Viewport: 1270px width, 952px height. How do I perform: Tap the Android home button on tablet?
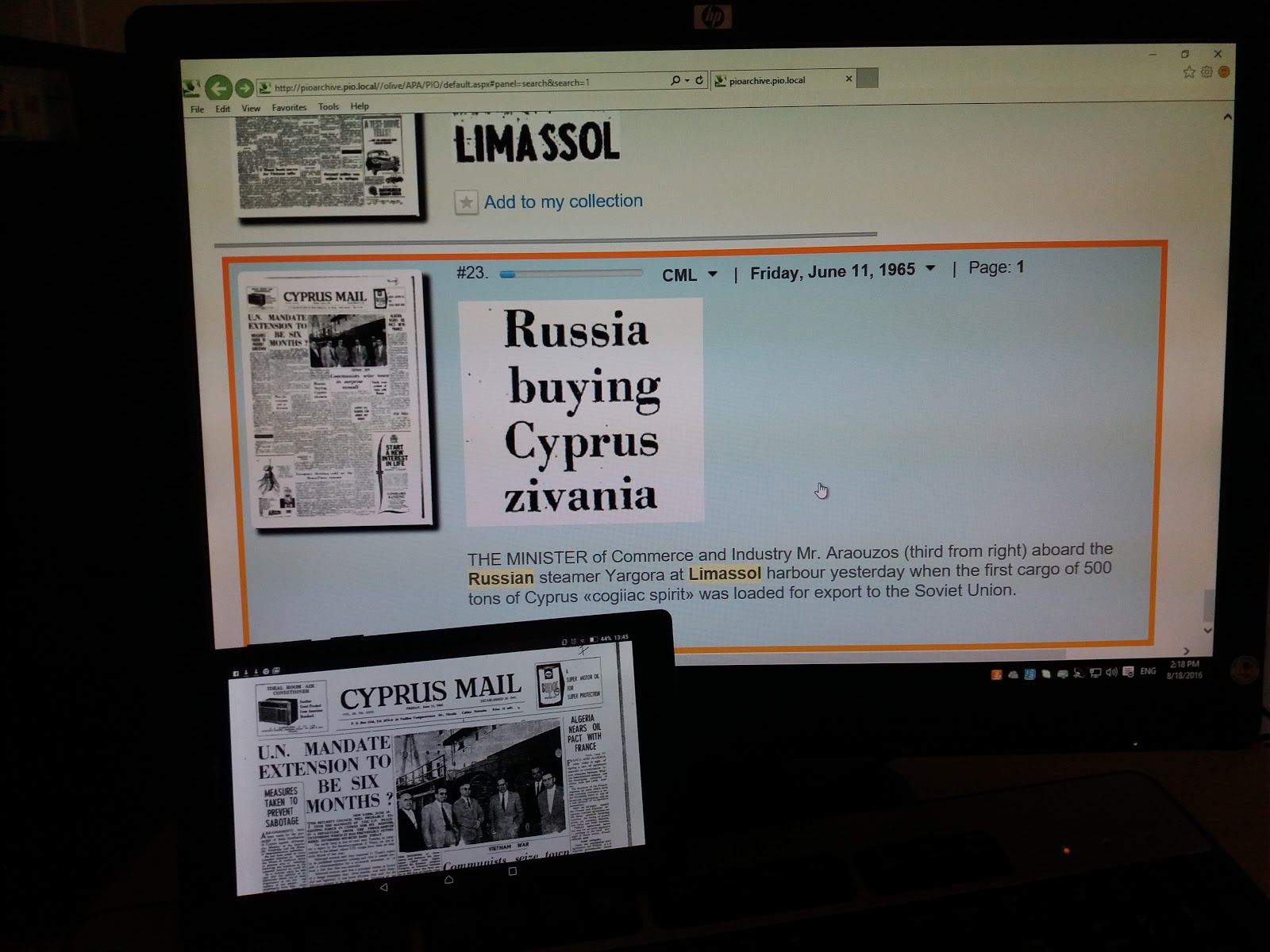point(448,879)
